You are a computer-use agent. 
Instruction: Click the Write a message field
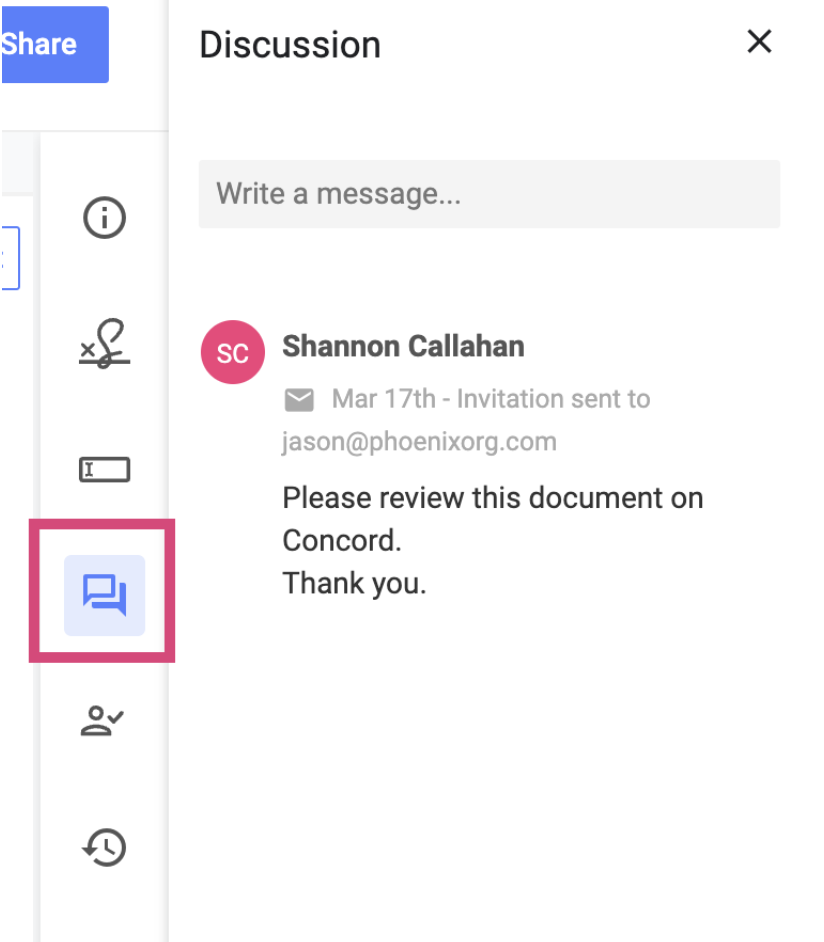489,194
